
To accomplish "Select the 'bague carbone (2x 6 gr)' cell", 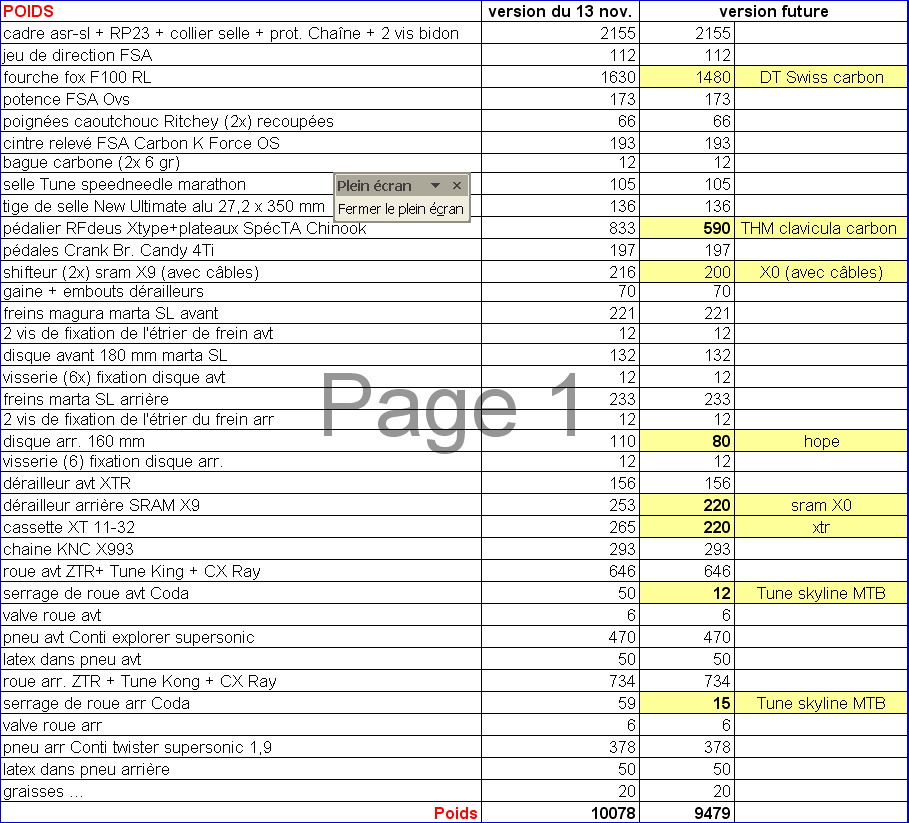I will point(241,163).
